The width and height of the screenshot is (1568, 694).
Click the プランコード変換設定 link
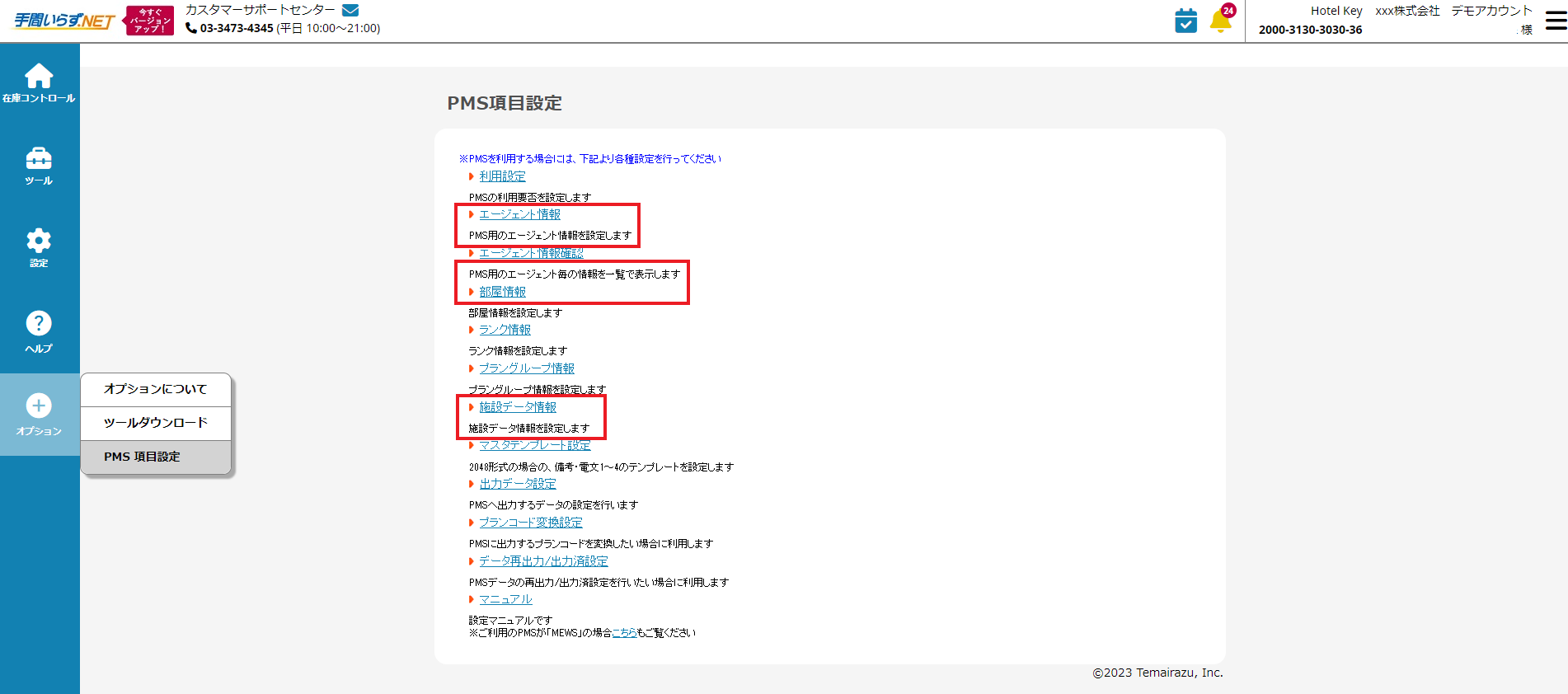pos(530,523)
